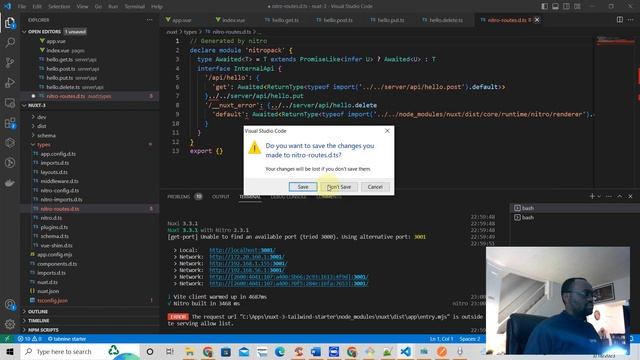
Task: Open the Terminal menu
Action: click(x=135, y=7)
